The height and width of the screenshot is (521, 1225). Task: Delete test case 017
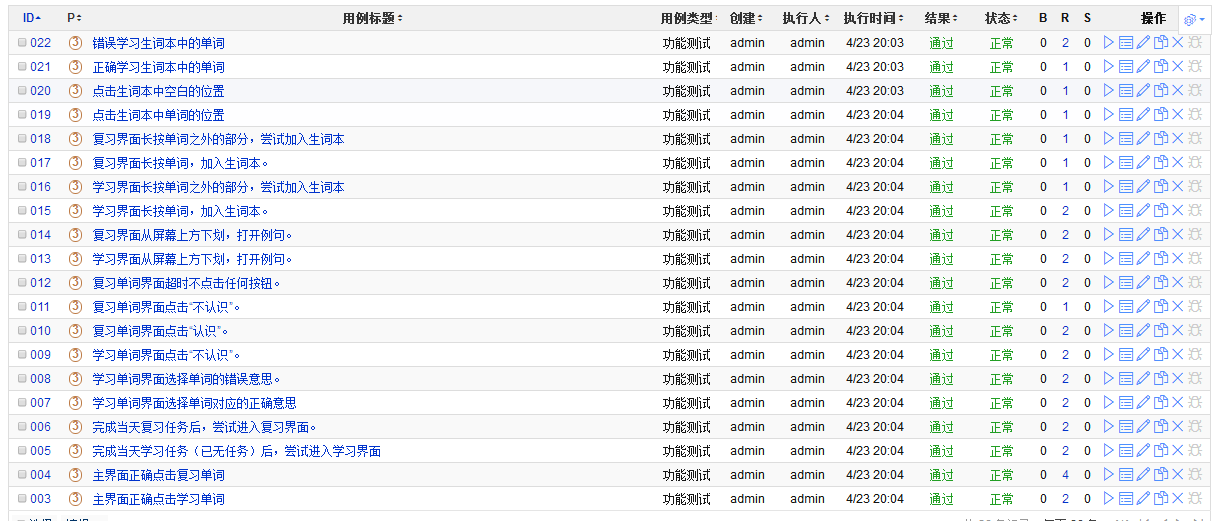(1177, 163)
